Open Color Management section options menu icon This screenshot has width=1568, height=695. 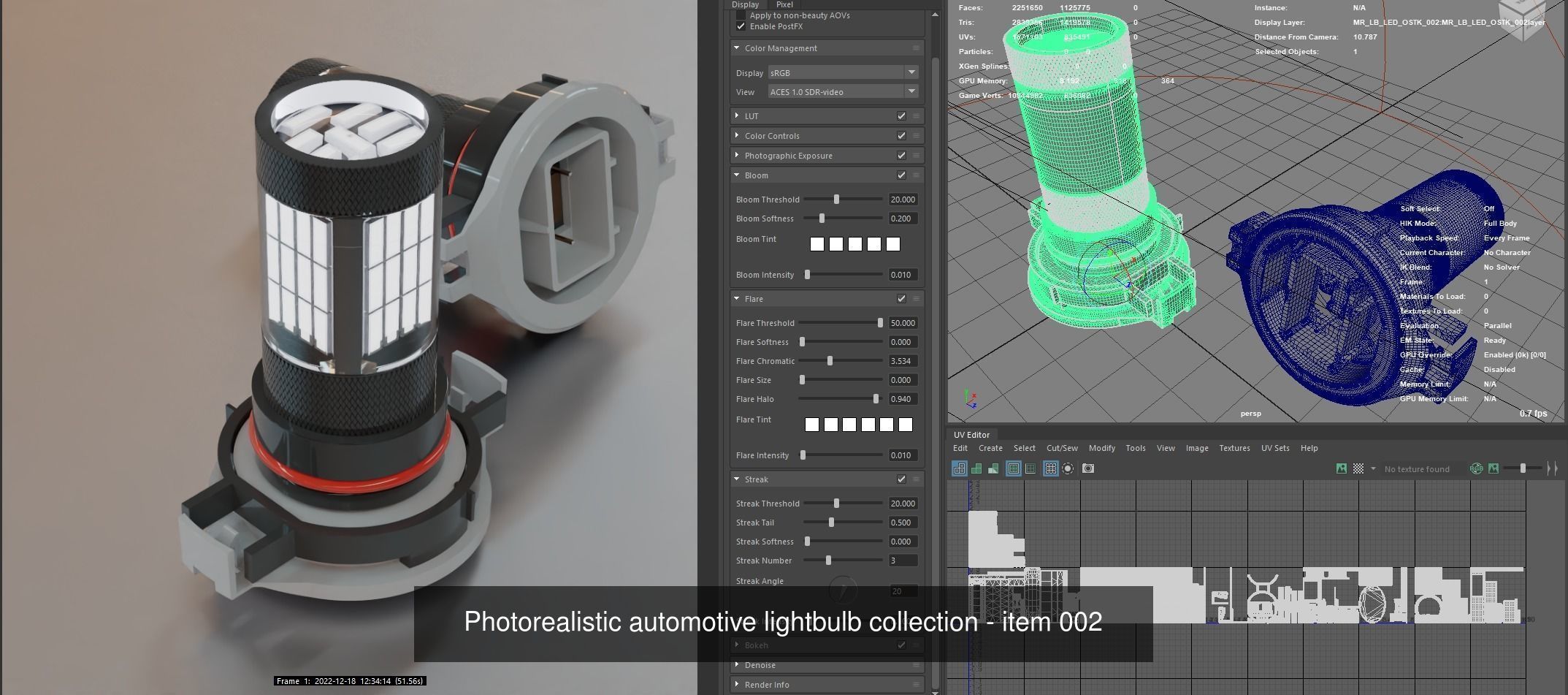(x=916, y=48)
